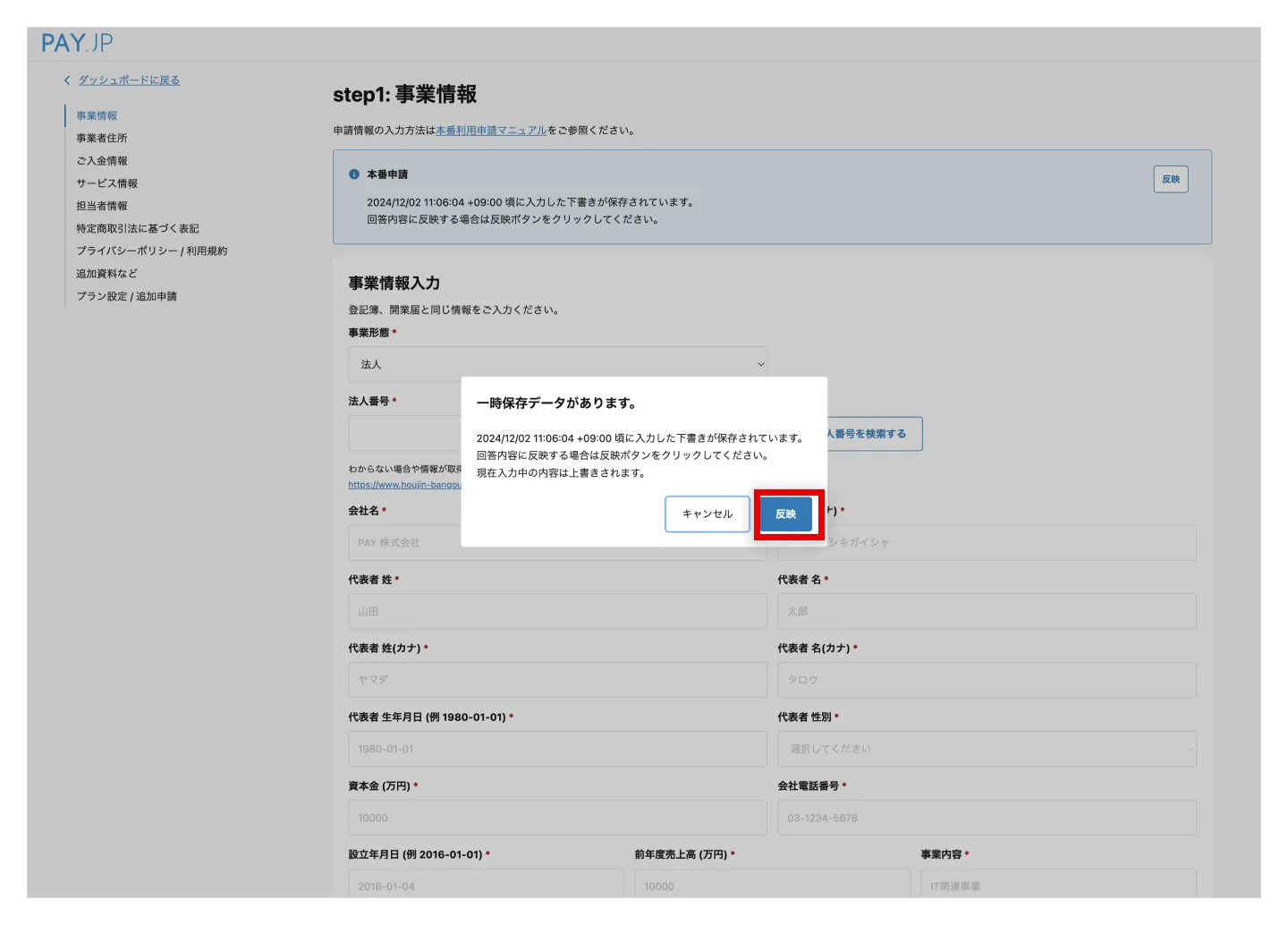Select 事業情報 in the sidebar

click(x=97, y=116)
